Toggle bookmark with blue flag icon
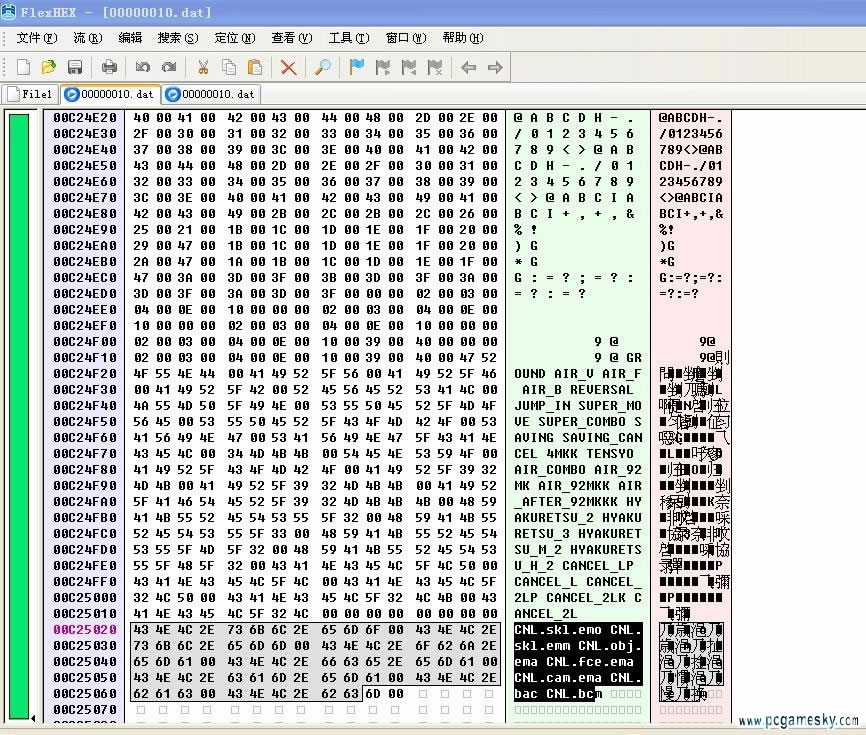 click(357, 67)
